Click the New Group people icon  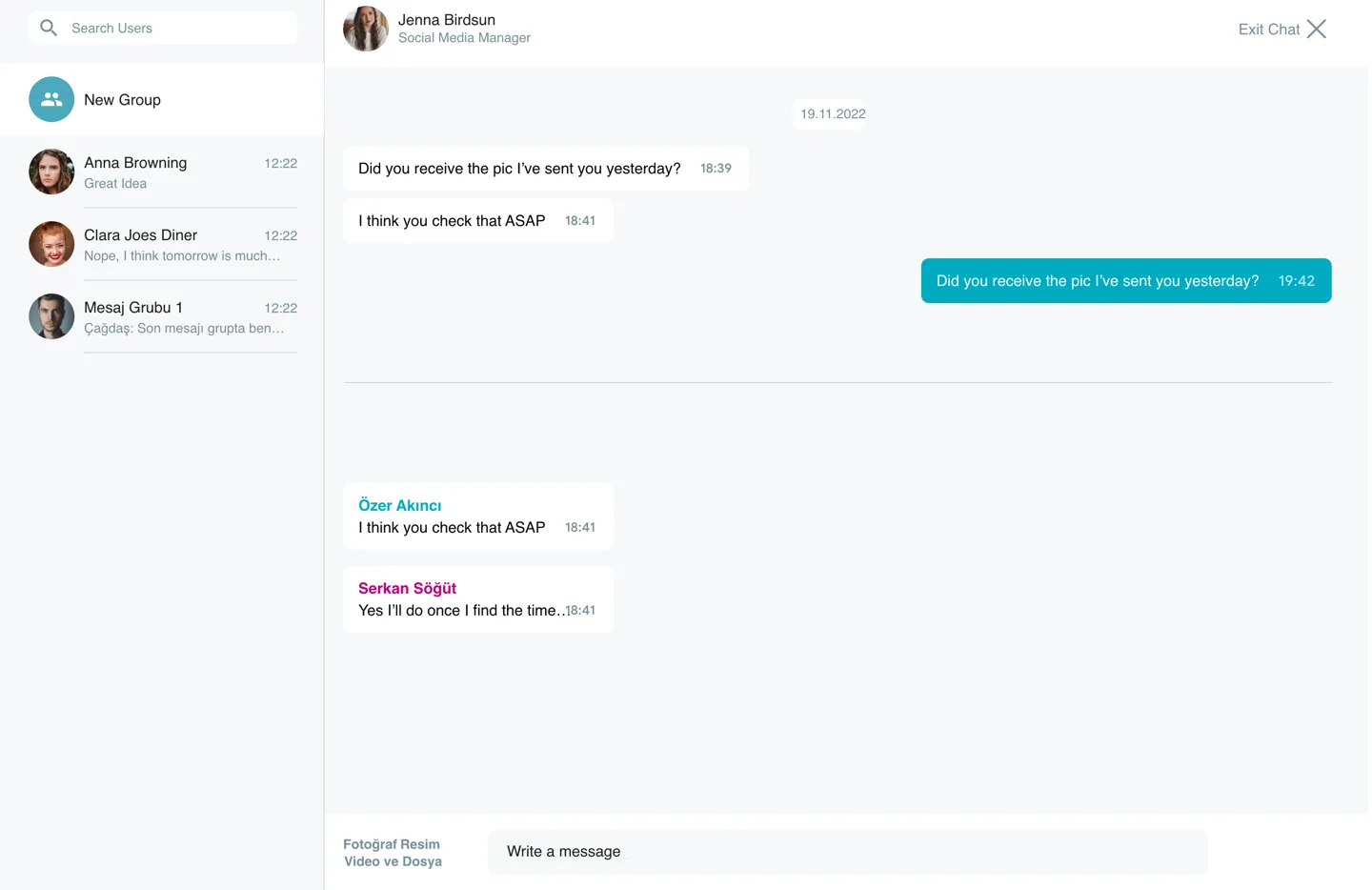click(51, 99)
